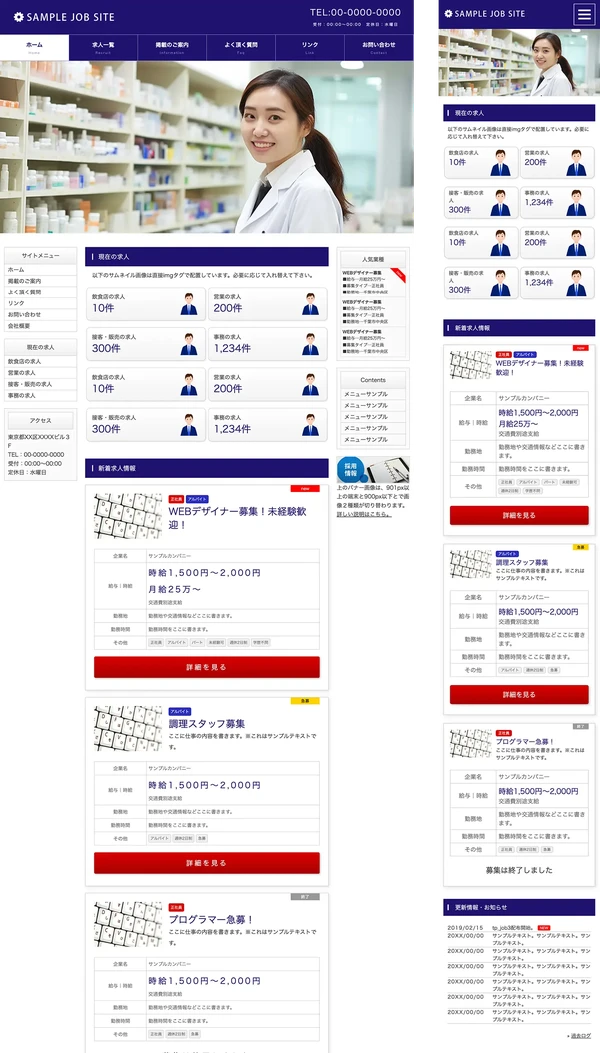600x1053 pixels.
Task: Click the keyboard thumbnail of desktop WEBデザイナー job
Action: coord(128,516)
